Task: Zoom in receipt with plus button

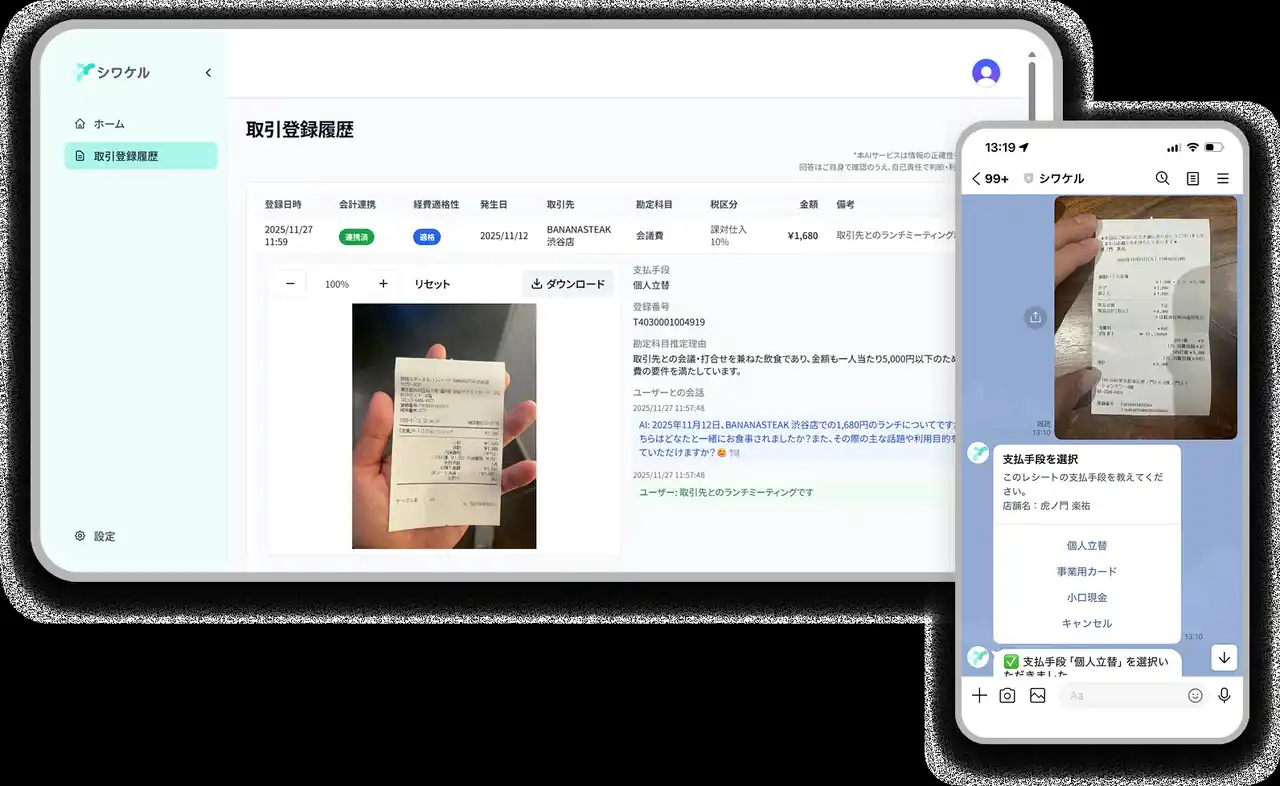Action: coord(383,284)
